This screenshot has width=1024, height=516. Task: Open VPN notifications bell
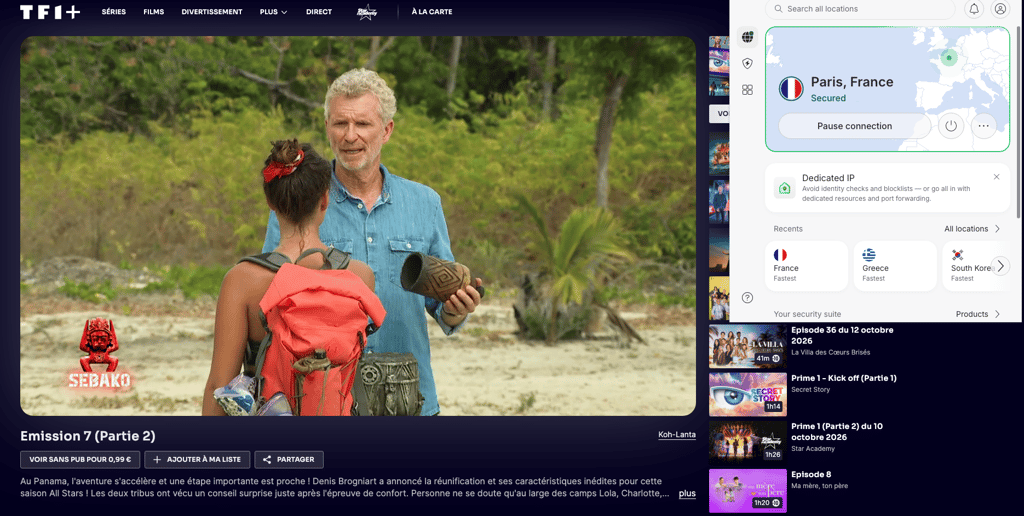(x=974, y=9)
